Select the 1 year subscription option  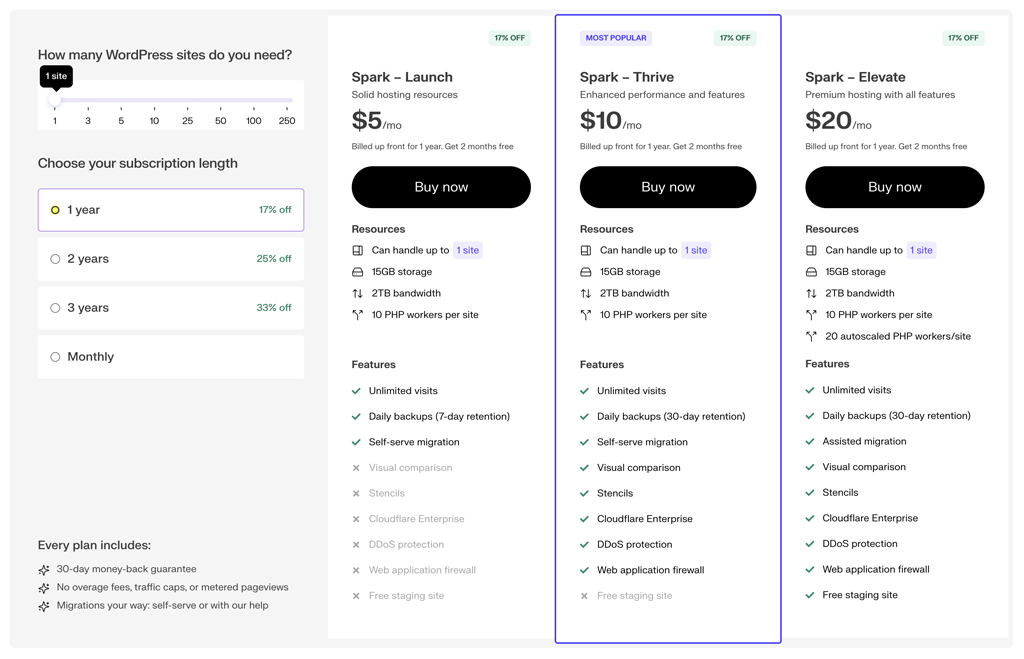(55, 210)
